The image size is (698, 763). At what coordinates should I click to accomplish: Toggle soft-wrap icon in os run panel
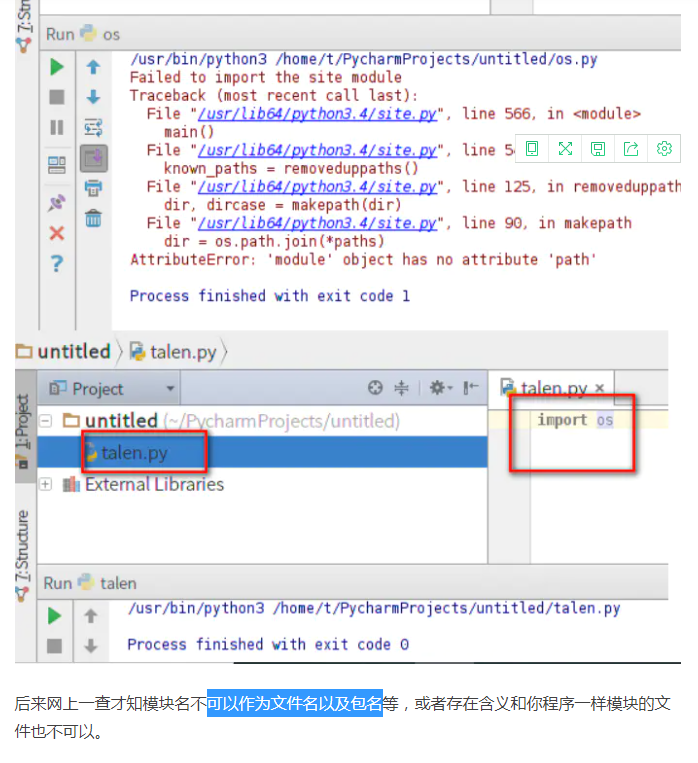tap(93, 127)
